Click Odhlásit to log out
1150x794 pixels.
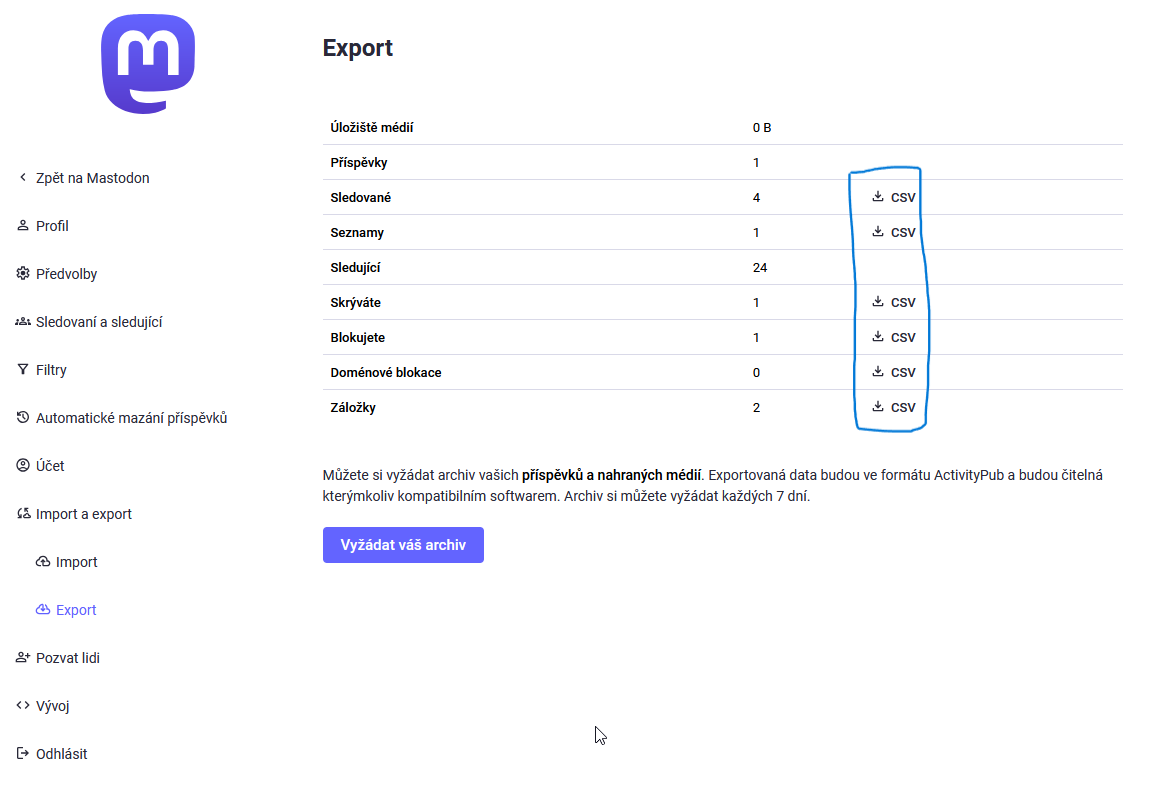tap(61, 754)
